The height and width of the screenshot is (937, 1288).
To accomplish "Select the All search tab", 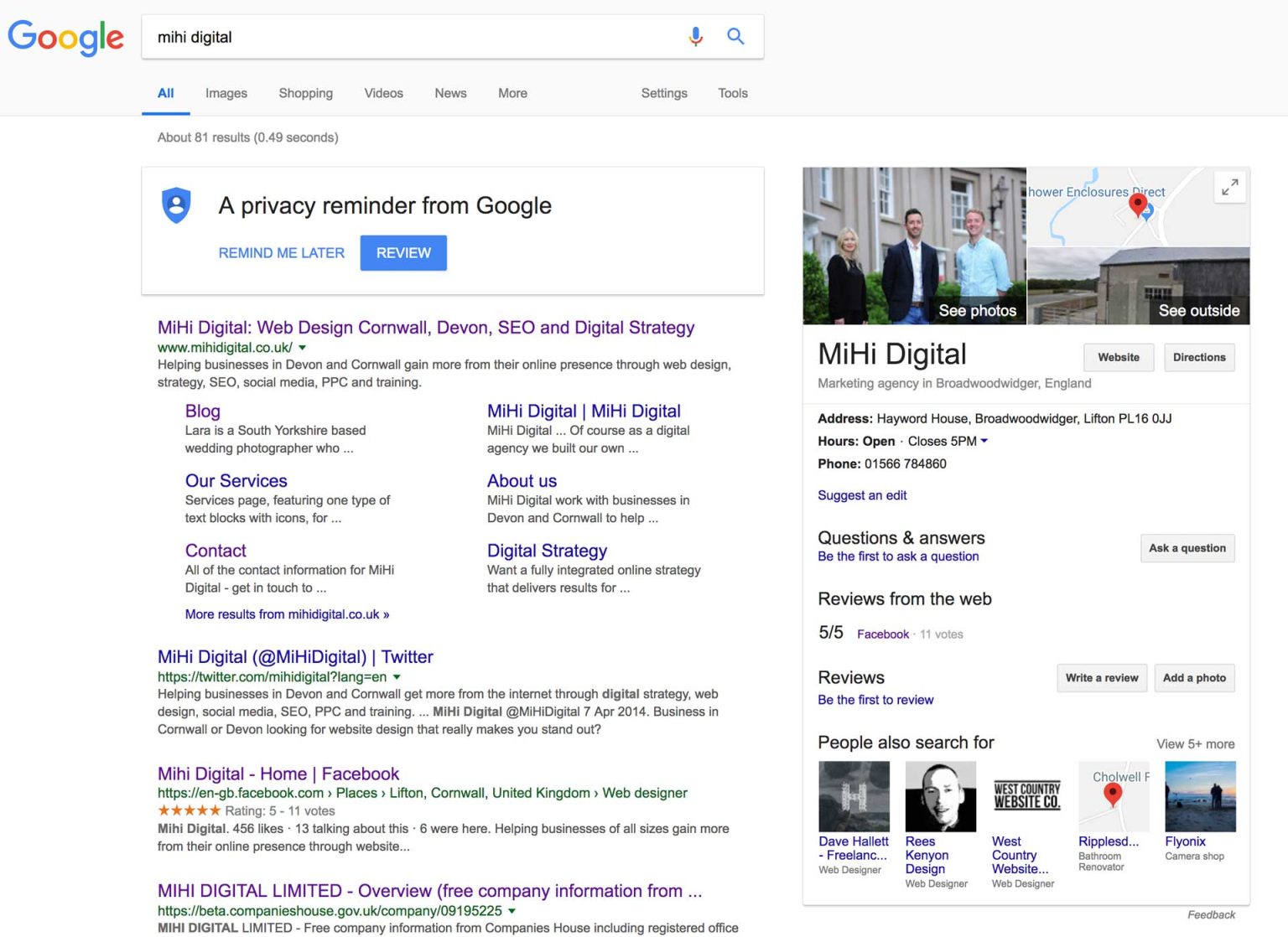I will pos(166,93).
